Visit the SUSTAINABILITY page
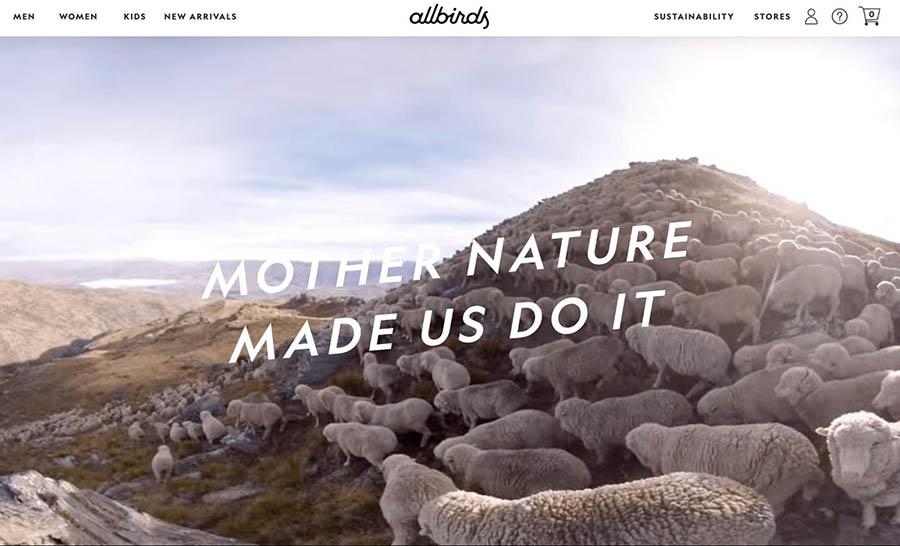The width and height of the screenshot is (900, 546). tap(694, 17)
